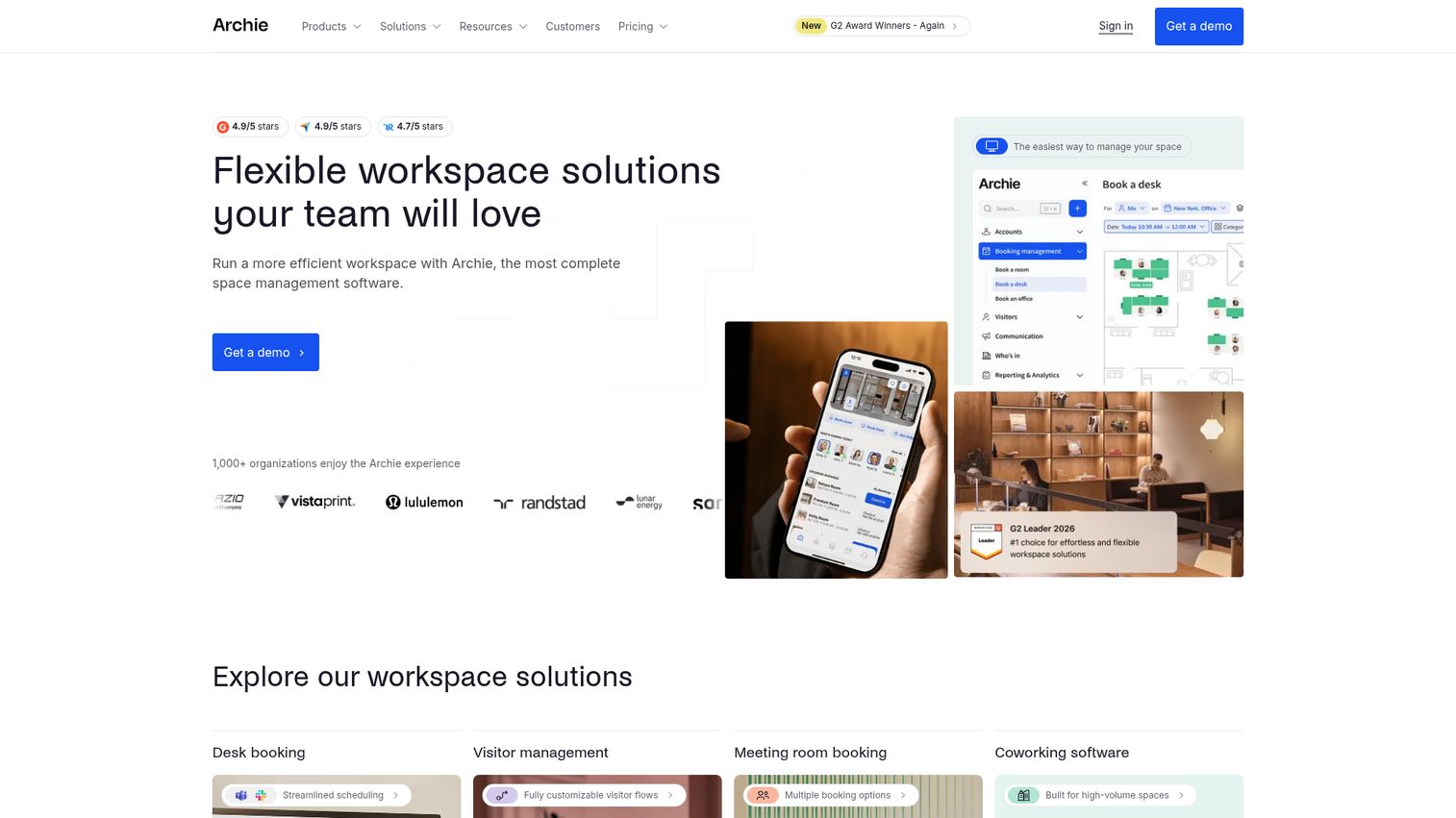The height and width of the screenshot is (818, 1456).
Task: Go to the Customers page
Action: click(572, 26)
